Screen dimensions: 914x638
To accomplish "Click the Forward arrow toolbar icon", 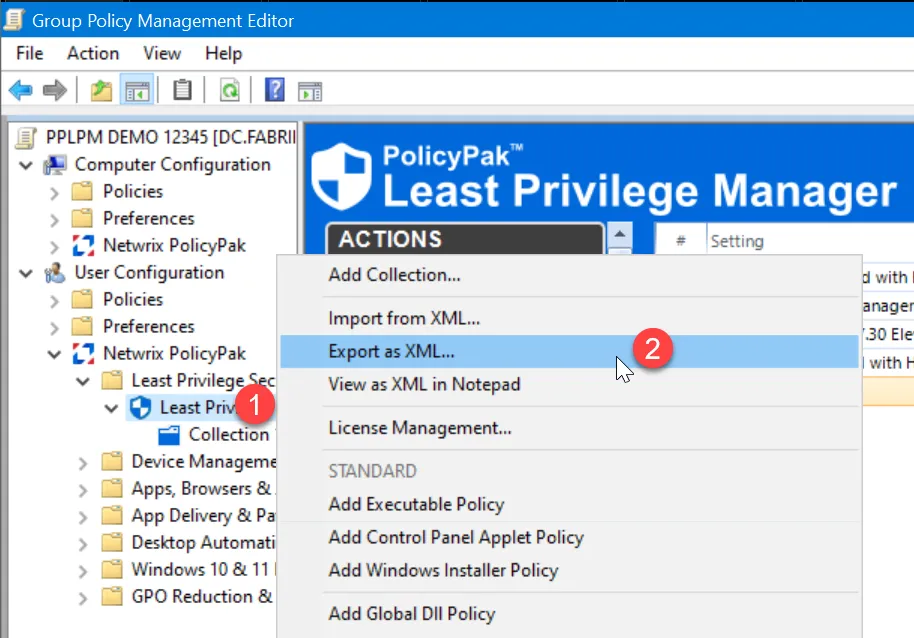I will [x=54, y=91].
